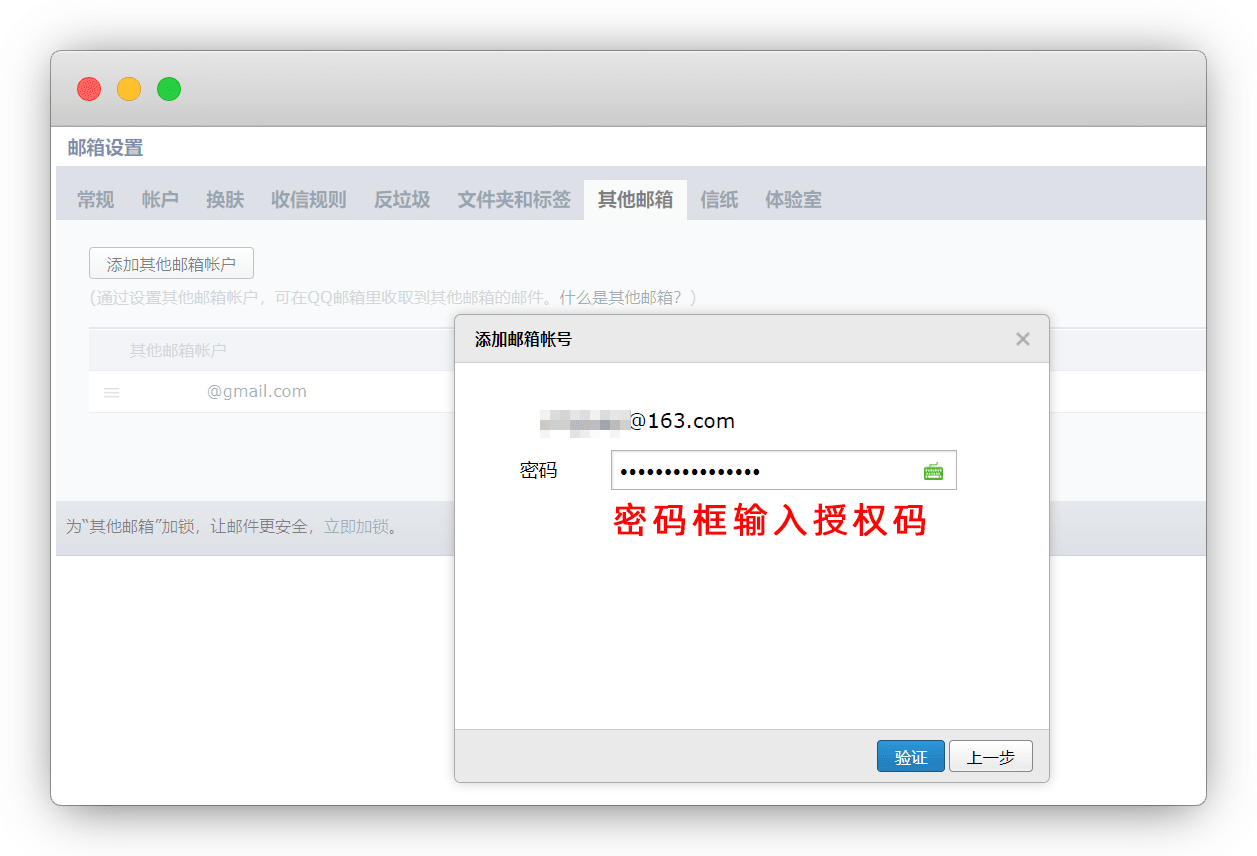Click the virtual keyboard icon in password field
Image resolution: width=1257 pixels, height=856 pixels.
[x=933, y=471]
